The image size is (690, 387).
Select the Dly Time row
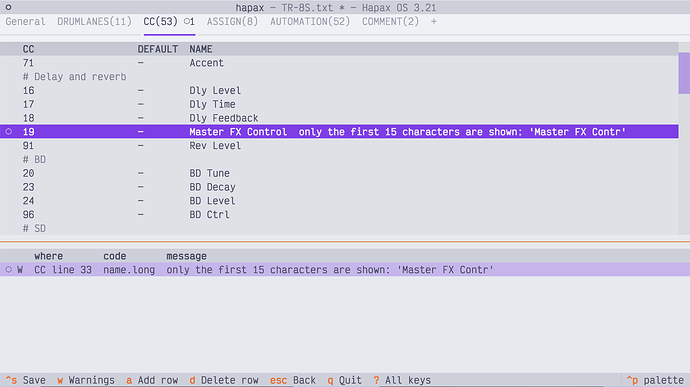339,104
